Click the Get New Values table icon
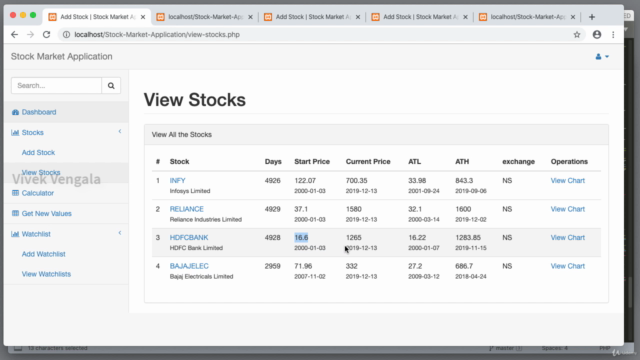 pyautogui.click(x=16, y=213)
